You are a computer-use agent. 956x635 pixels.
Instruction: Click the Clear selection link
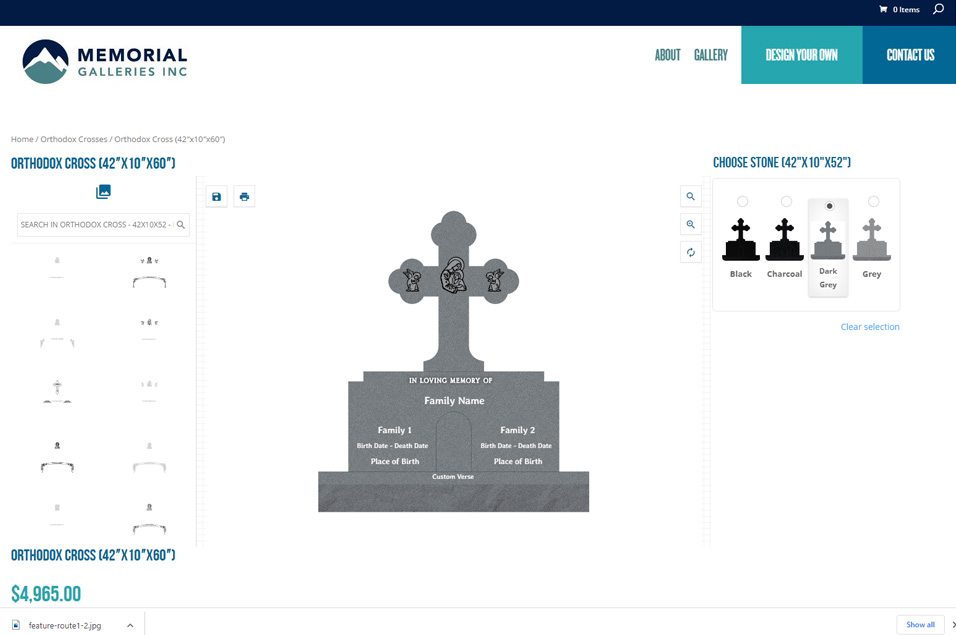tap(869, 327)
